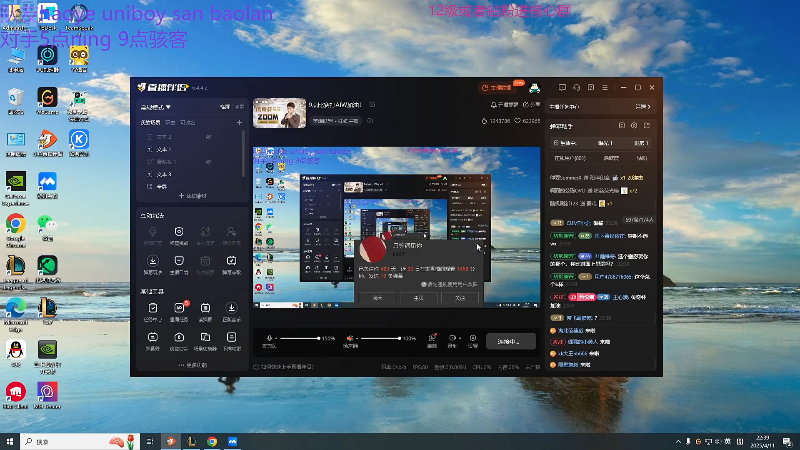Select the last tab in chat filter row
Viewport: 800px width, 450px height.
(x=641, y=143)
